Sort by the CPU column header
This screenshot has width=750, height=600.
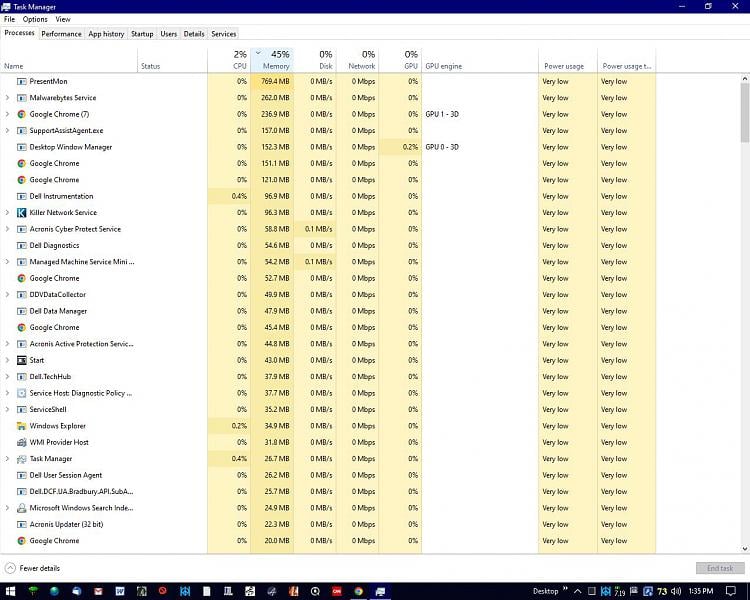tap(229, 60)
